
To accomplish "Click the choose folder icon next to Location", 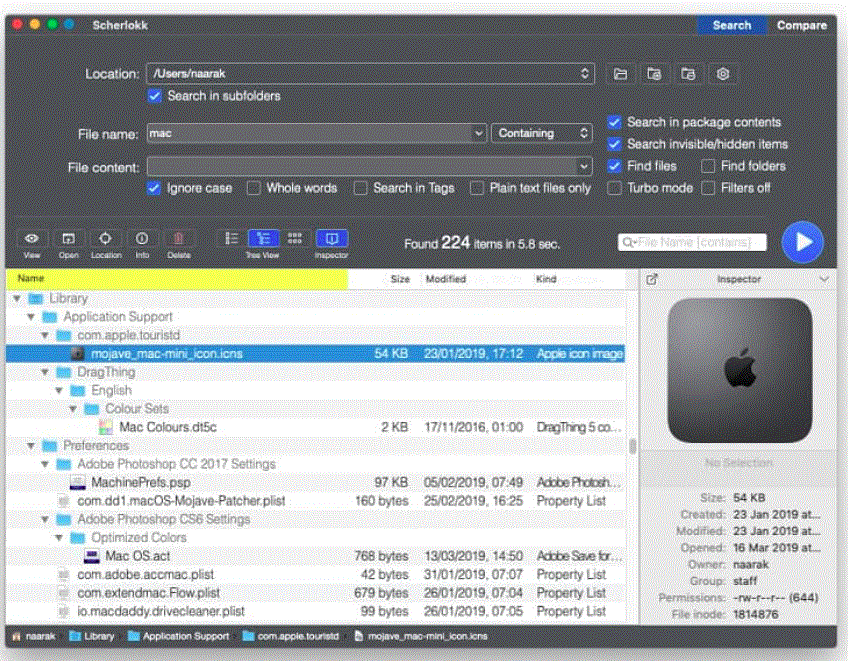I will [620, 74].
